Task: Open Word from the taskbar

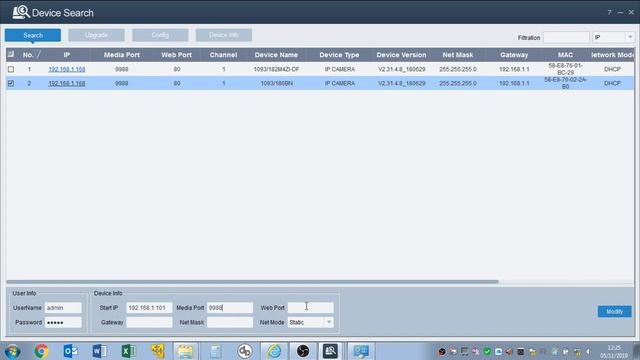Action: pyautogui.click(x=100, y=351)
